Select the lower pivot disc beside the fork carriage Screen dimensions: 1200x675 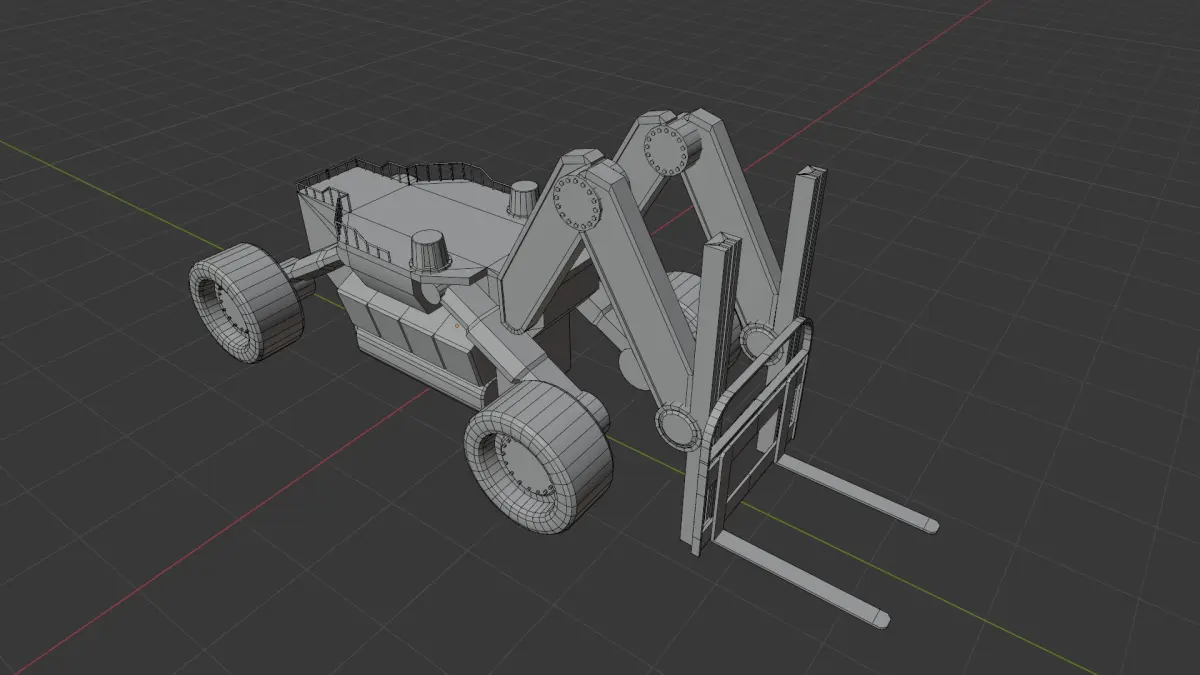tap(677, 427)
